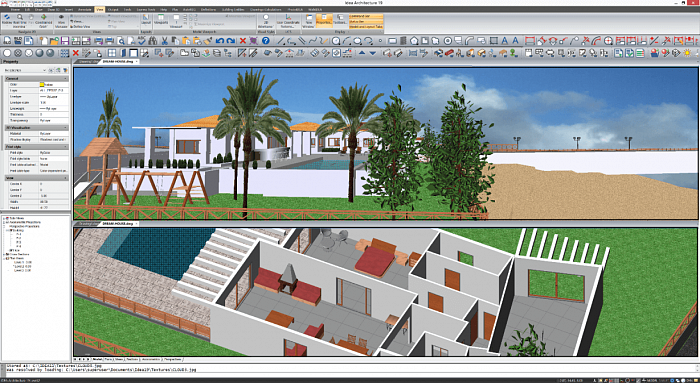Open the Home ribbon tab
The width and height of the screenshot is (700, 383).
click(15, 9)
